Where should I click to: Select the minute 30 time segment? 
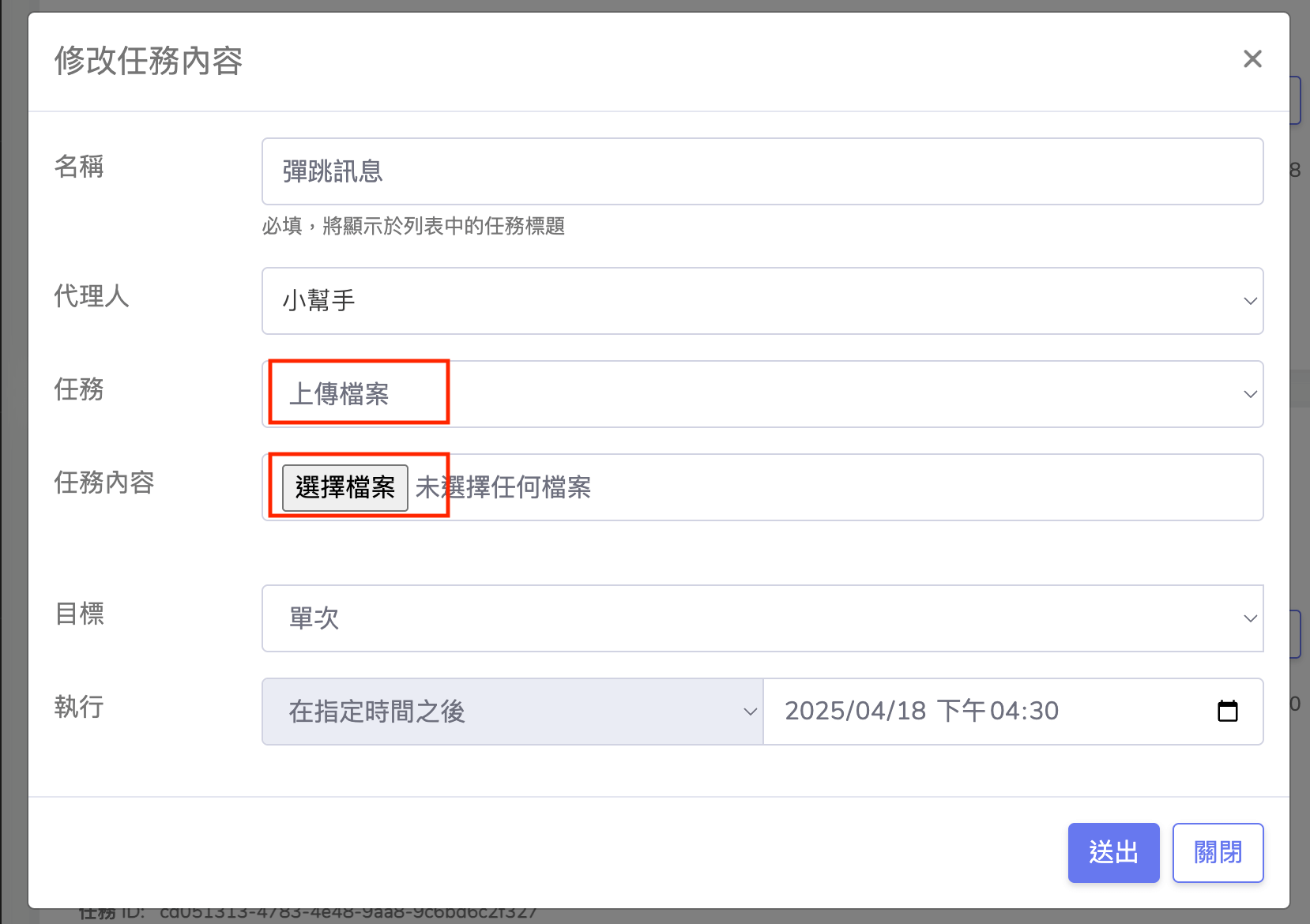pos(1043,711)
